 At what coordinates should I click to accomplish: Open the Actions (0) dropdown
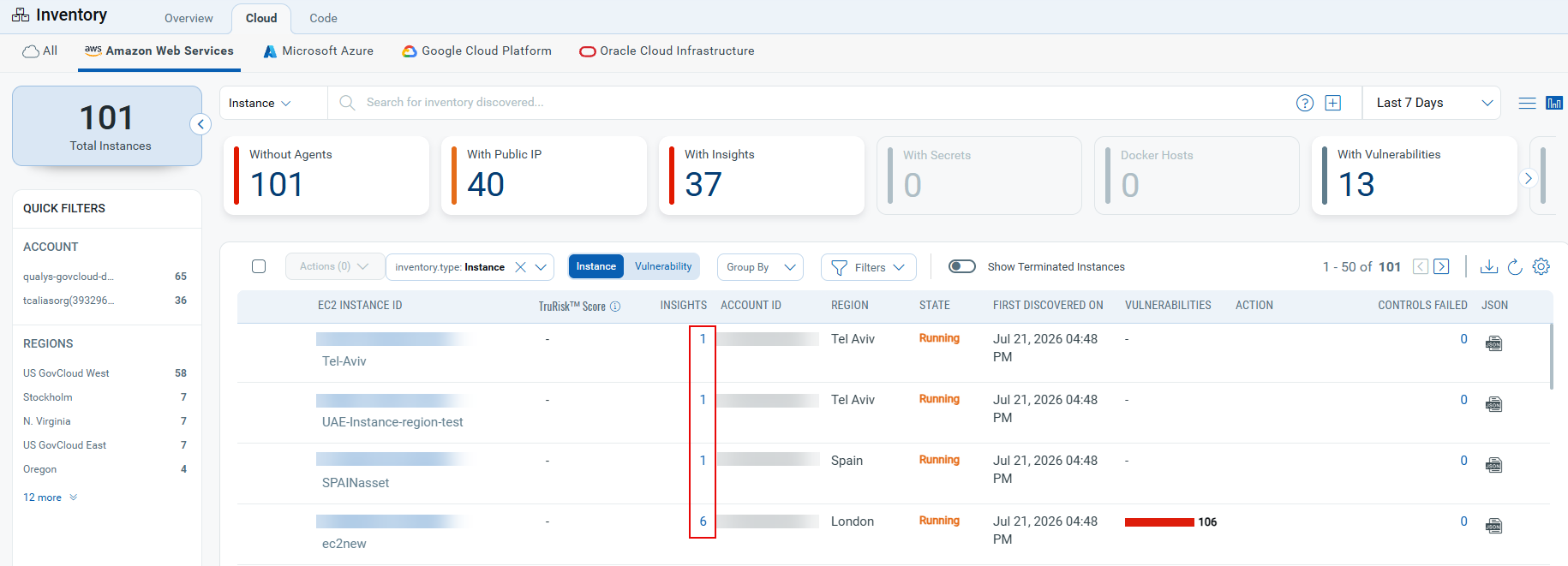pyautogui.click(x=333, y=266)
